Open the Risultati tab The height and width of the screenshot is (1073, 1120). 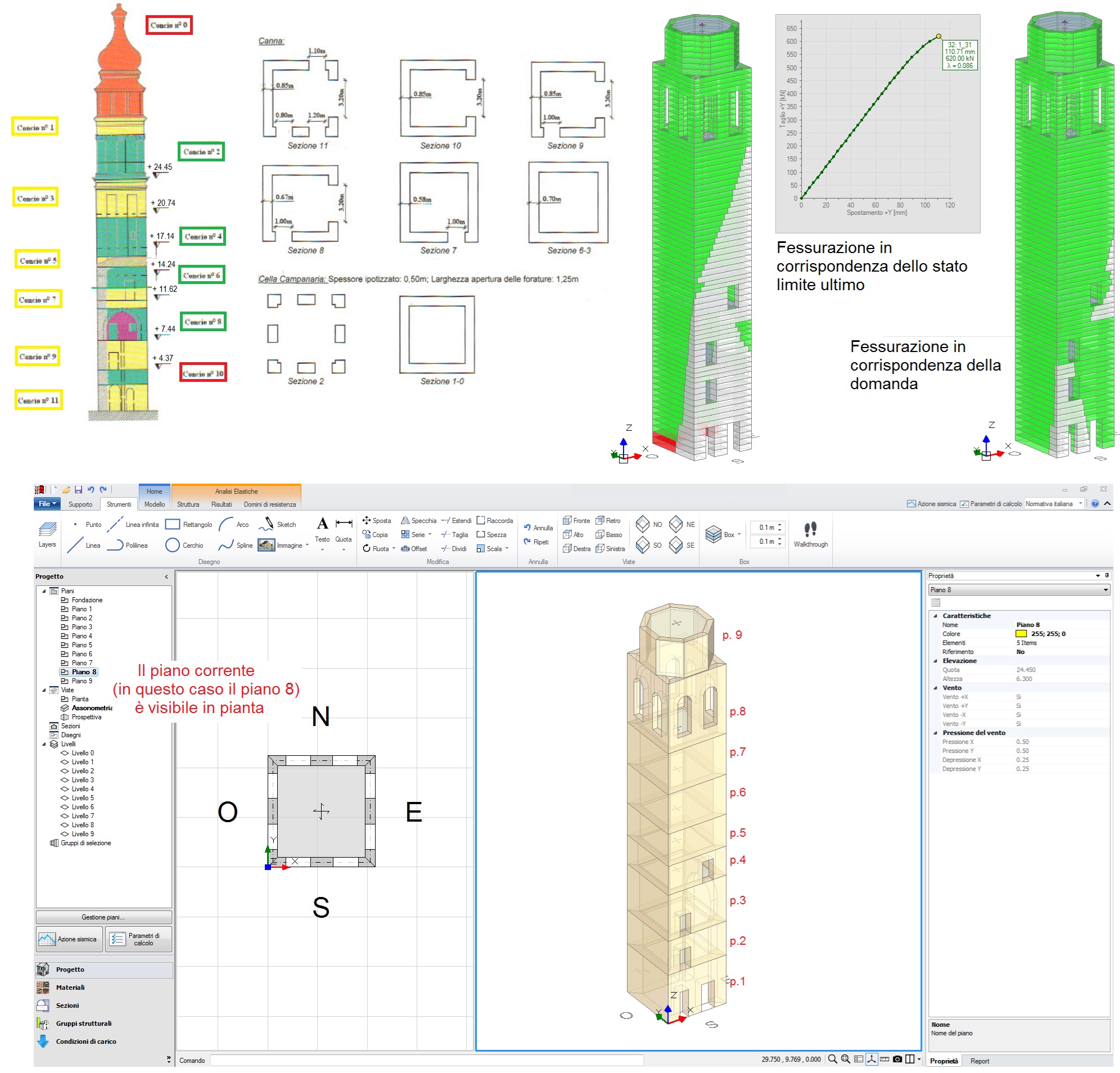(221, 504)
